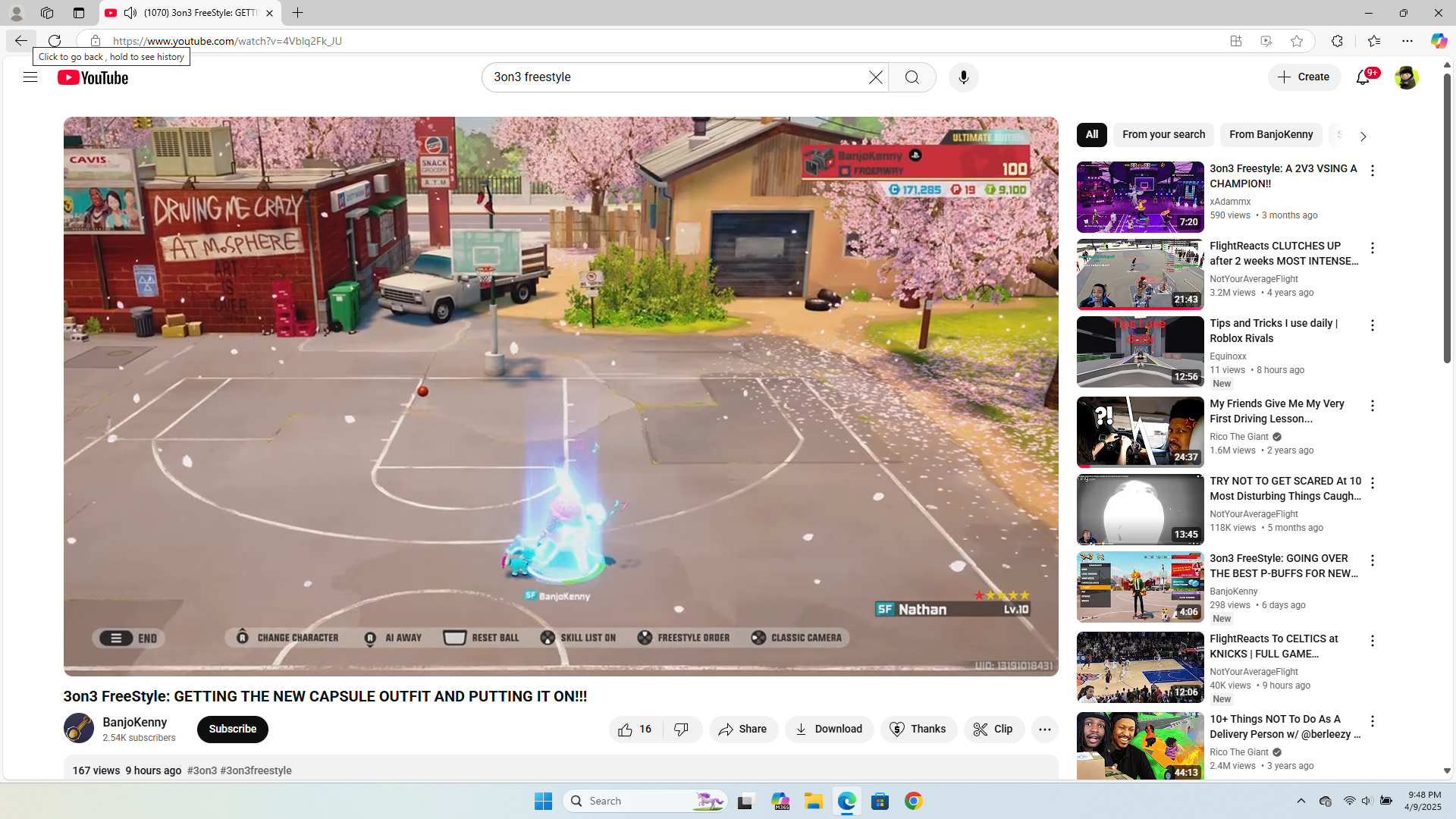This screenshot has width=1456, height=819.
Task: Go back to the previous page
Action: [20, 41]
